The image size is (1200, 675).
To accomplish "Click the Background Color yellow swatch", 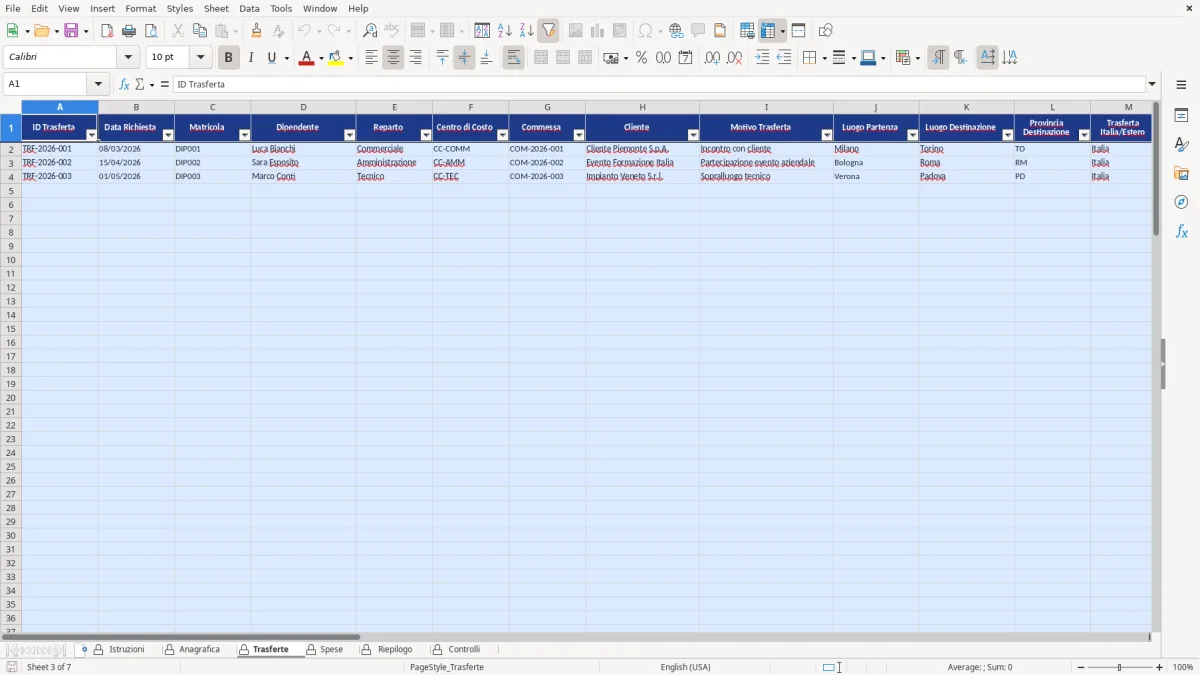I will tap(336, 58).
